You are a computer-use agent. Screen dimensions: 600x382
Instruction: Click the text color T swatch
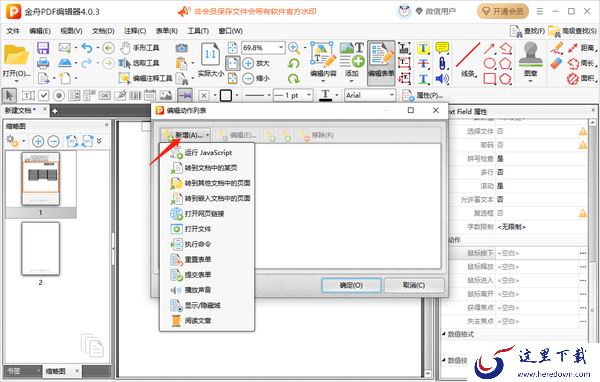(326, 95)
